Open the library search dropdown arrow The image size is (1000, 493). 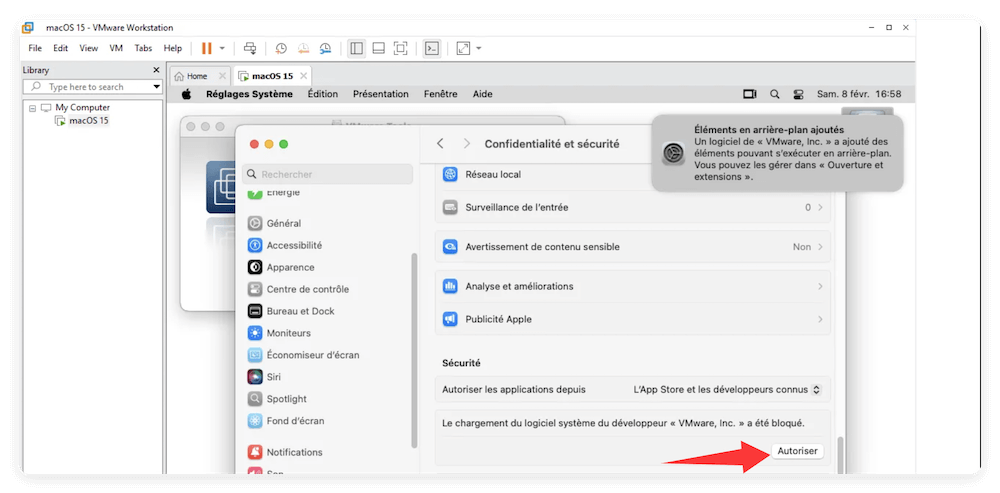point(156,87)
